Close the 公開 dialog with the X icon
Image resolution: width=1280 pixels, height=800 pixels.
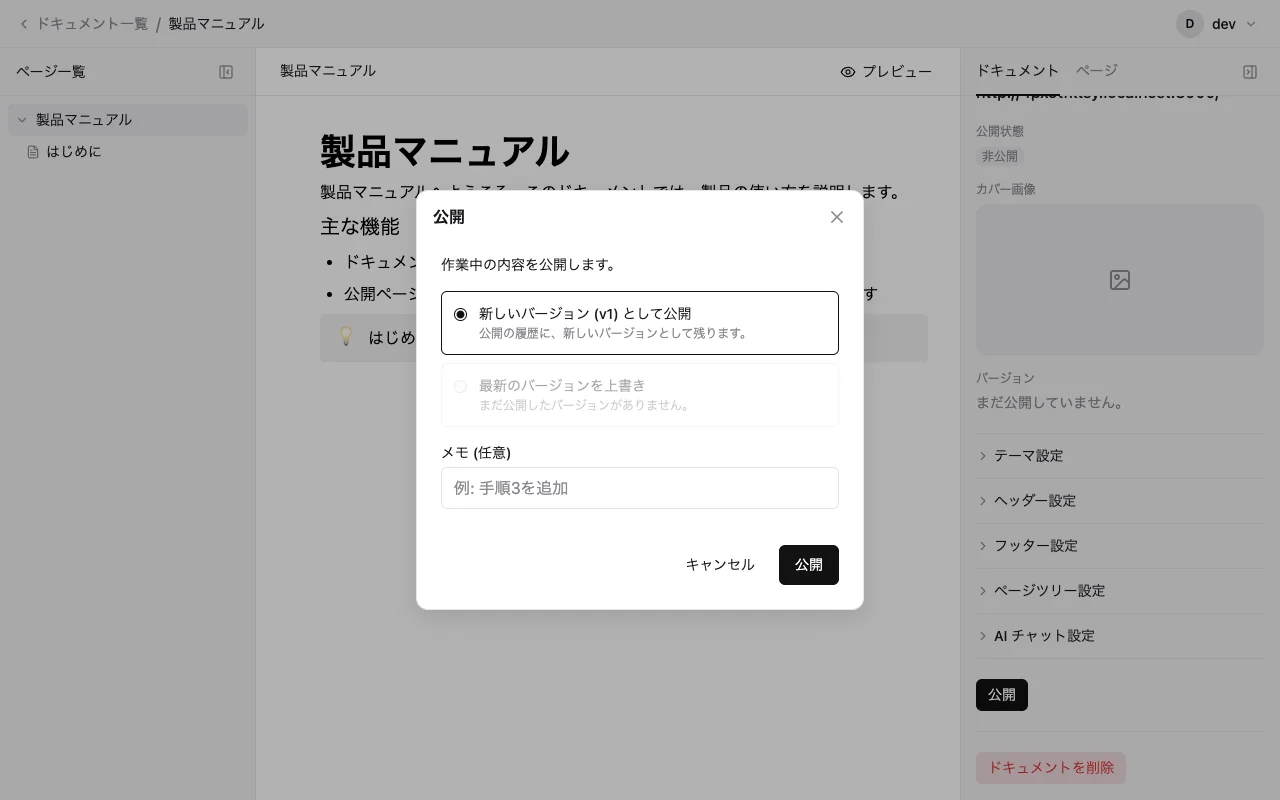[837, 217]
